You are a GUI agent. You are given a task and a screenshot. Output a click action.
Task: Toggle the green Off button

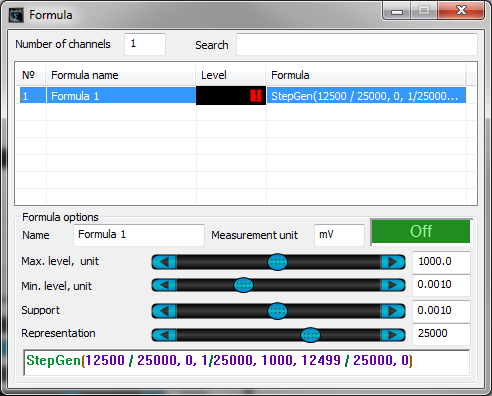pos(421,231)
